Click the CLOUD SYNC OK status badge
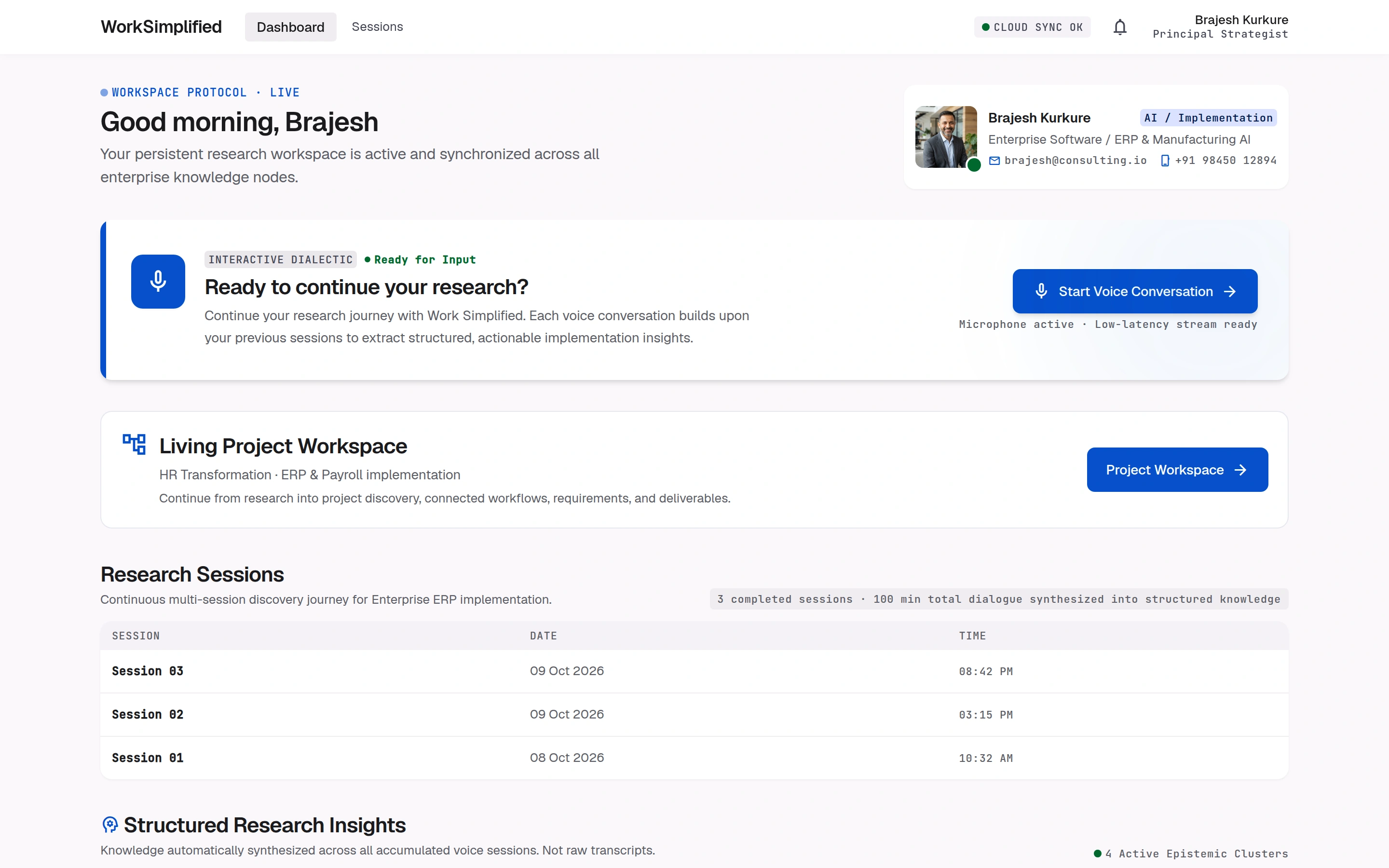This screenshot has height=868, width=1389. 1032,27
